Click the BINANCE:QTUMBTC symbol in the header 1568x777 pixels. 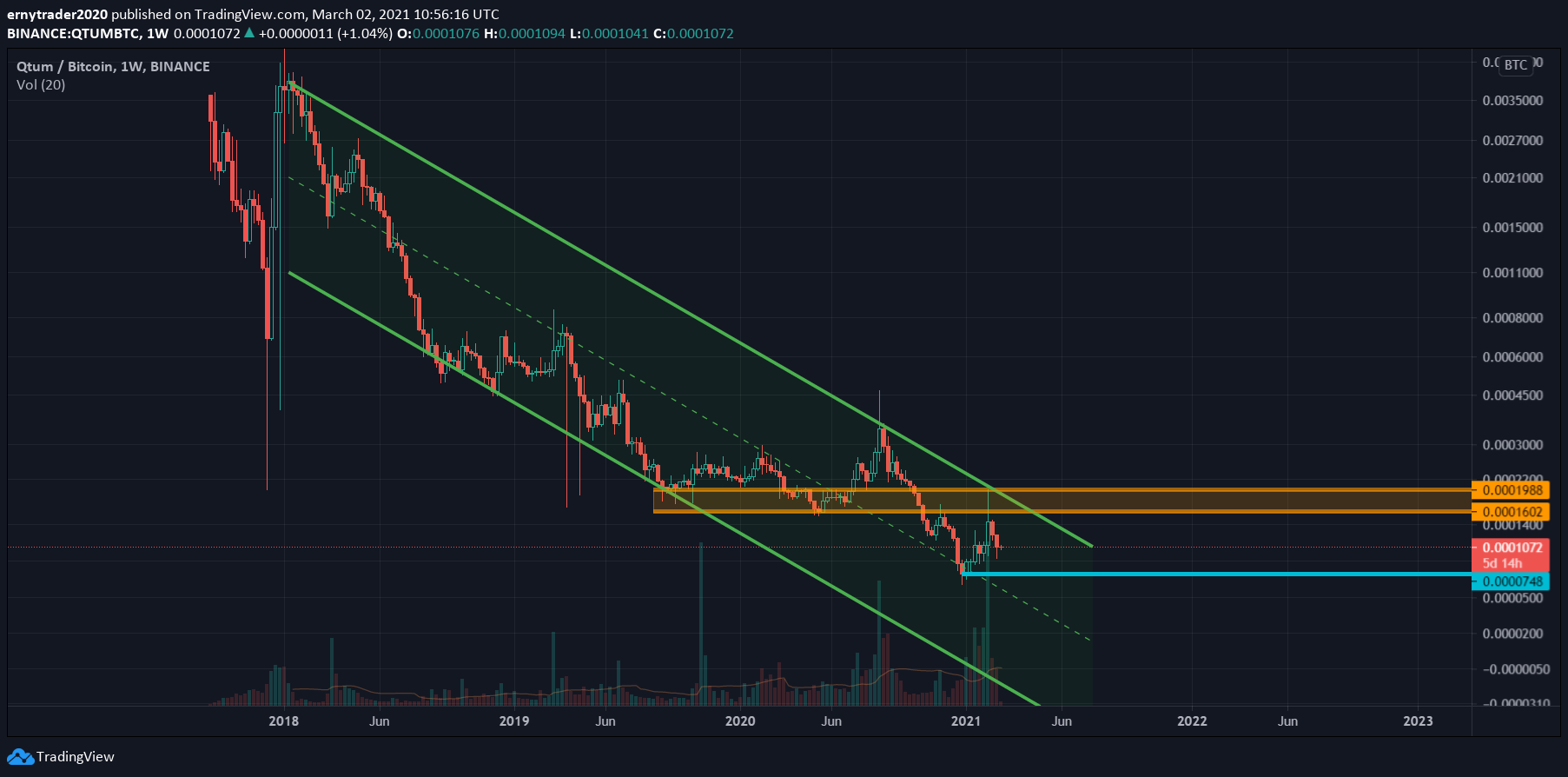73,34
